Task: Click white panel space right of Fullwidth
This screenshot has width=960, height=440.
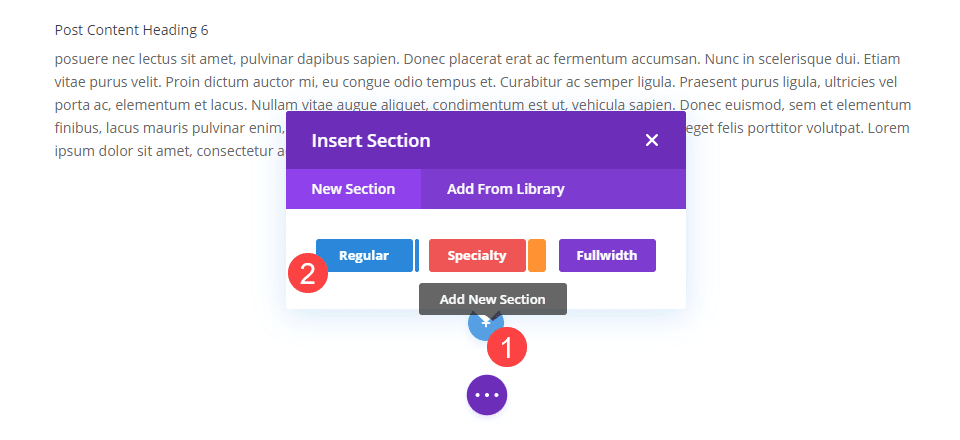Action: click(670, 255)
